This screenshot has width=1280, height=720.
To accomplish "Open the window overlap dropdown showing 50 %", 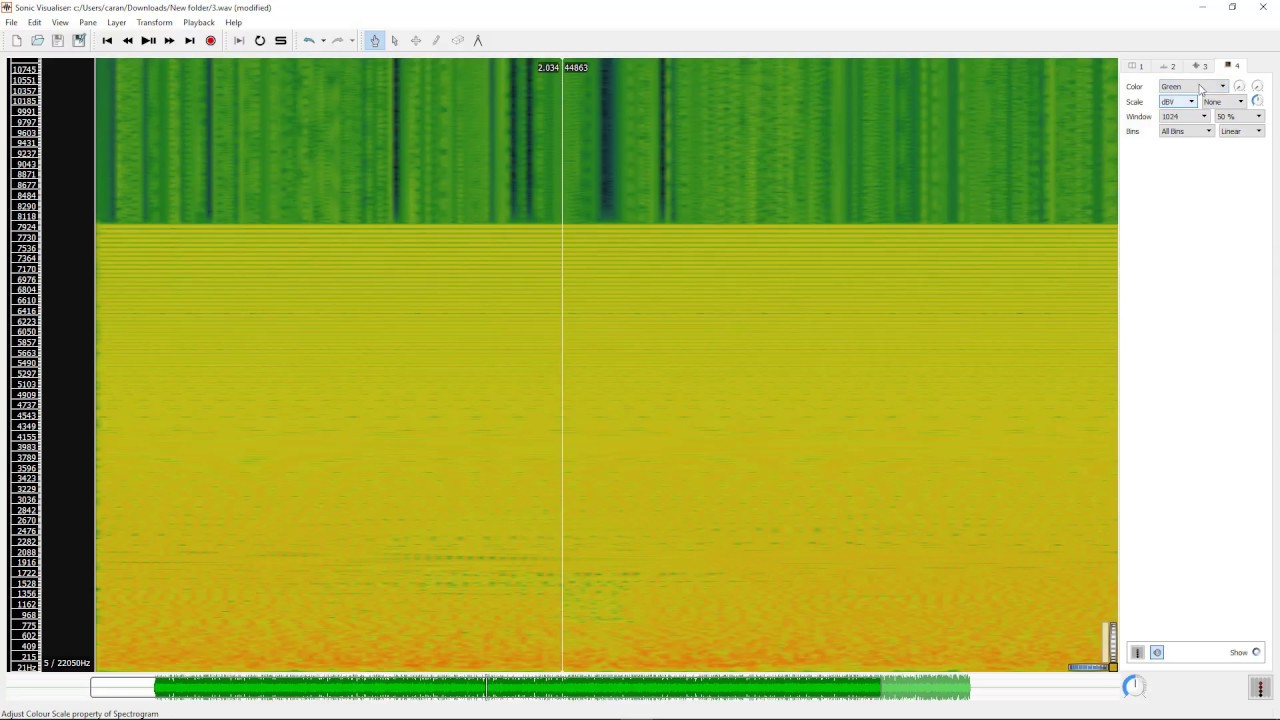I will 1239,117.
